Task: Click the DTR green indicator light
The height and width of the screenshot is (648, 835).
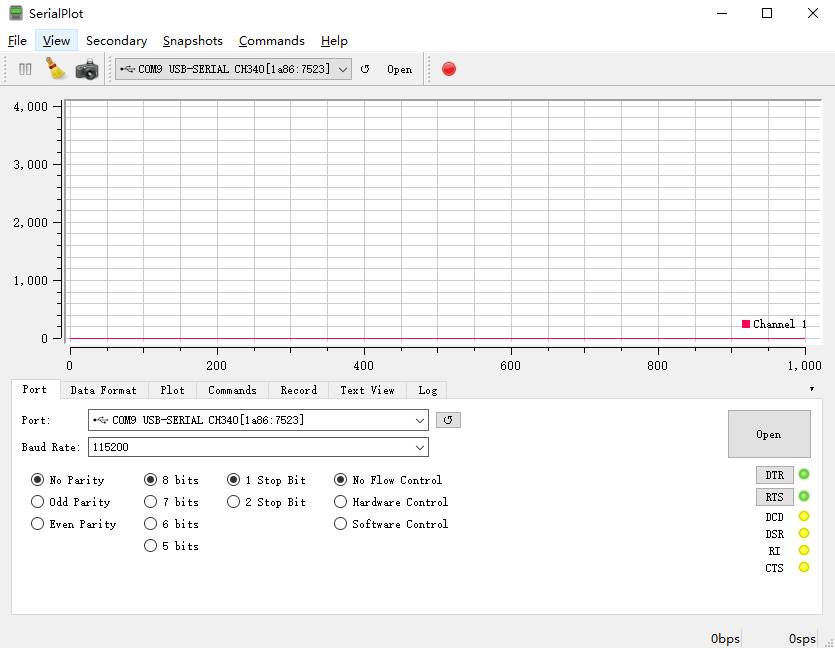Action: [x=804, y=475]
